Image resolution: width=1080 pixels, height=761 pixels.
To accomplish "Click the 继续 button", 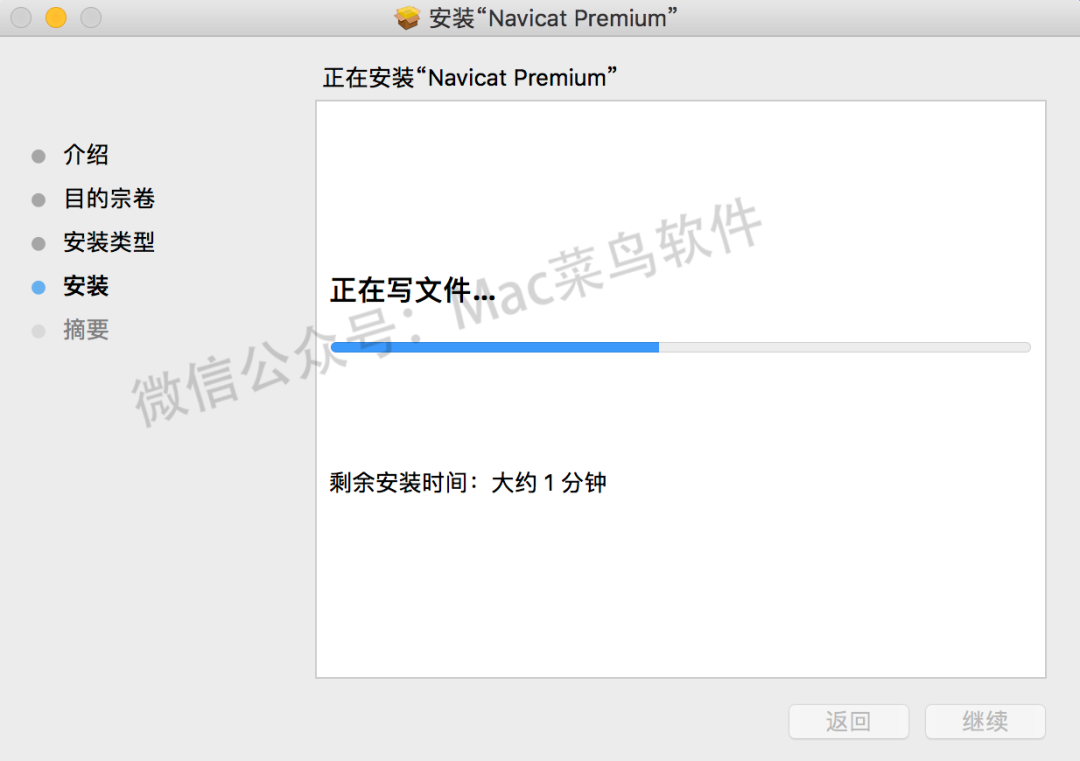I will (x=985, y=721).
